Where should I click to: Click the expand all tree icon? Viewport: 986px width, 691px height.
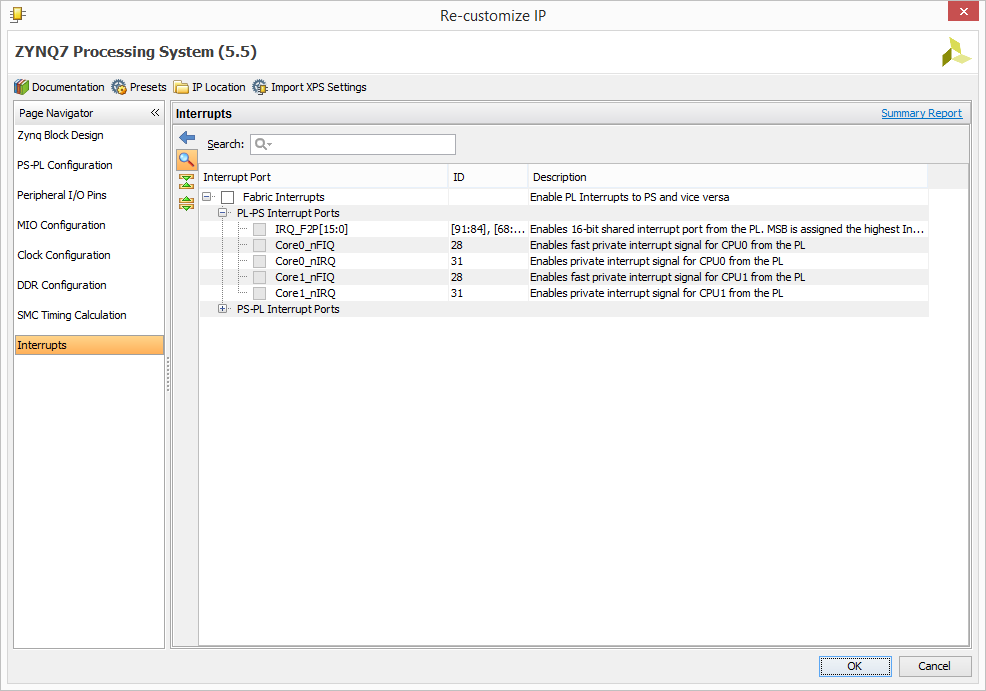(x=186, y=203)
